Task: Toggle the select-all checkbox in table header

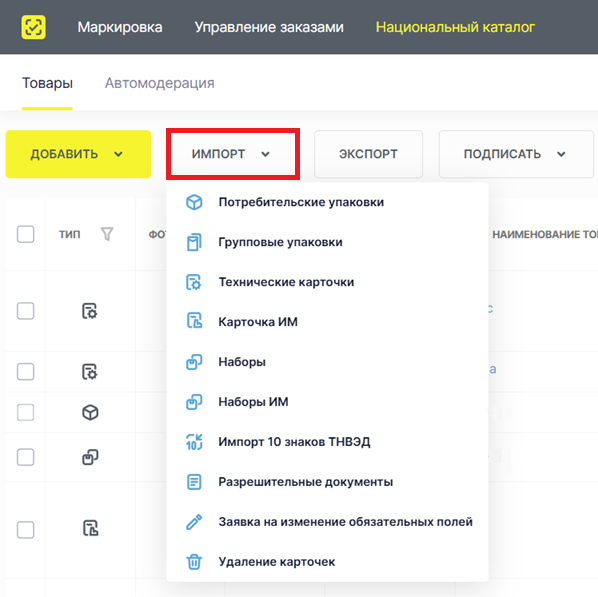Action: (x=26, y=234)
